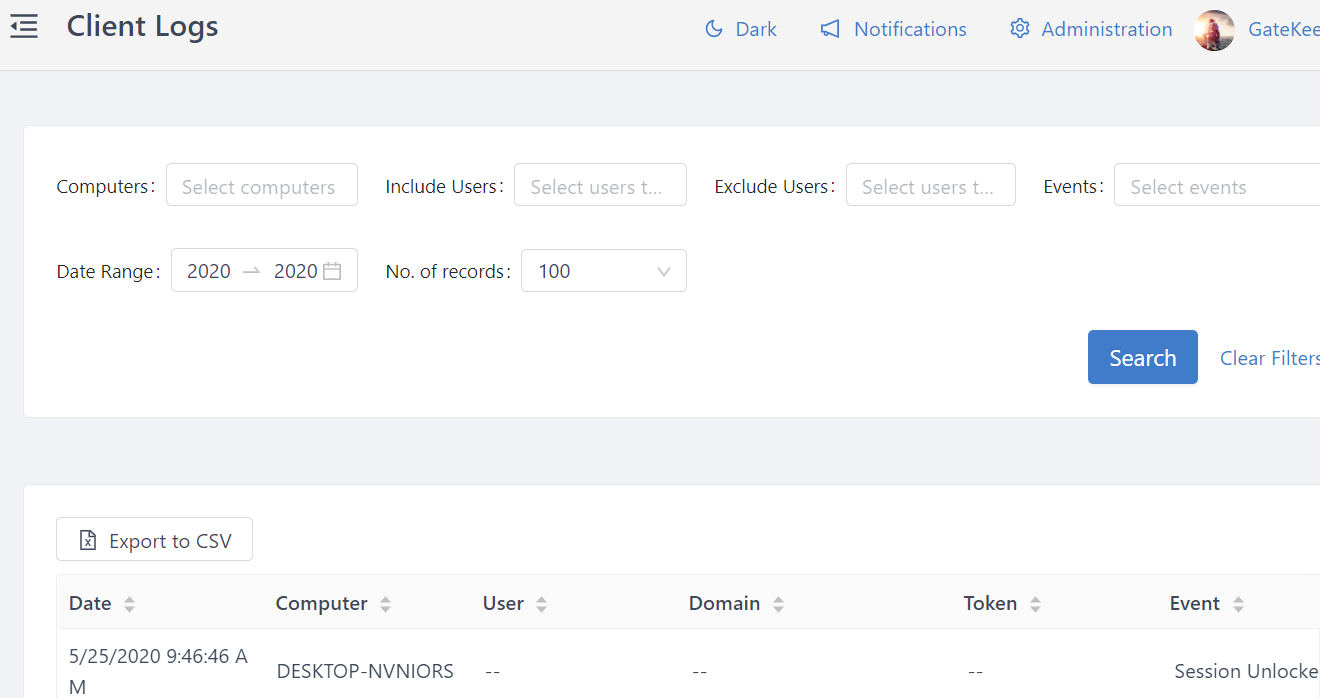Screen dimensions: 1320x698
Task: Click the moon icon for Dark mode
Action: 714,29
